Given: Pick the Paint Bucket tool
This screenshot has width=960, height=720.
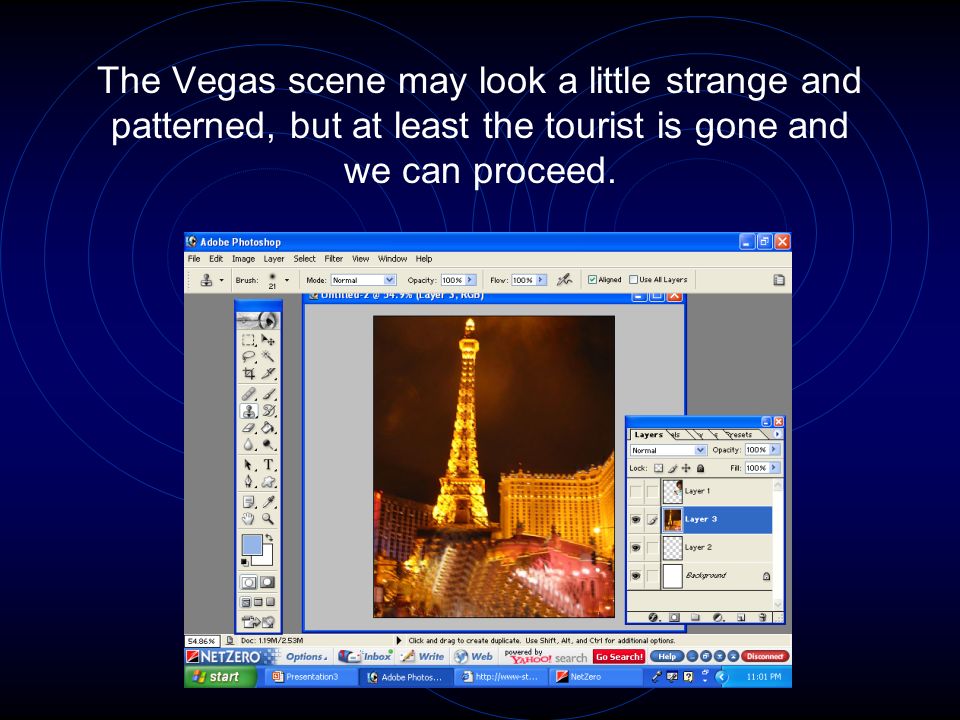Looking at the screenshot, I should [268, 427].
